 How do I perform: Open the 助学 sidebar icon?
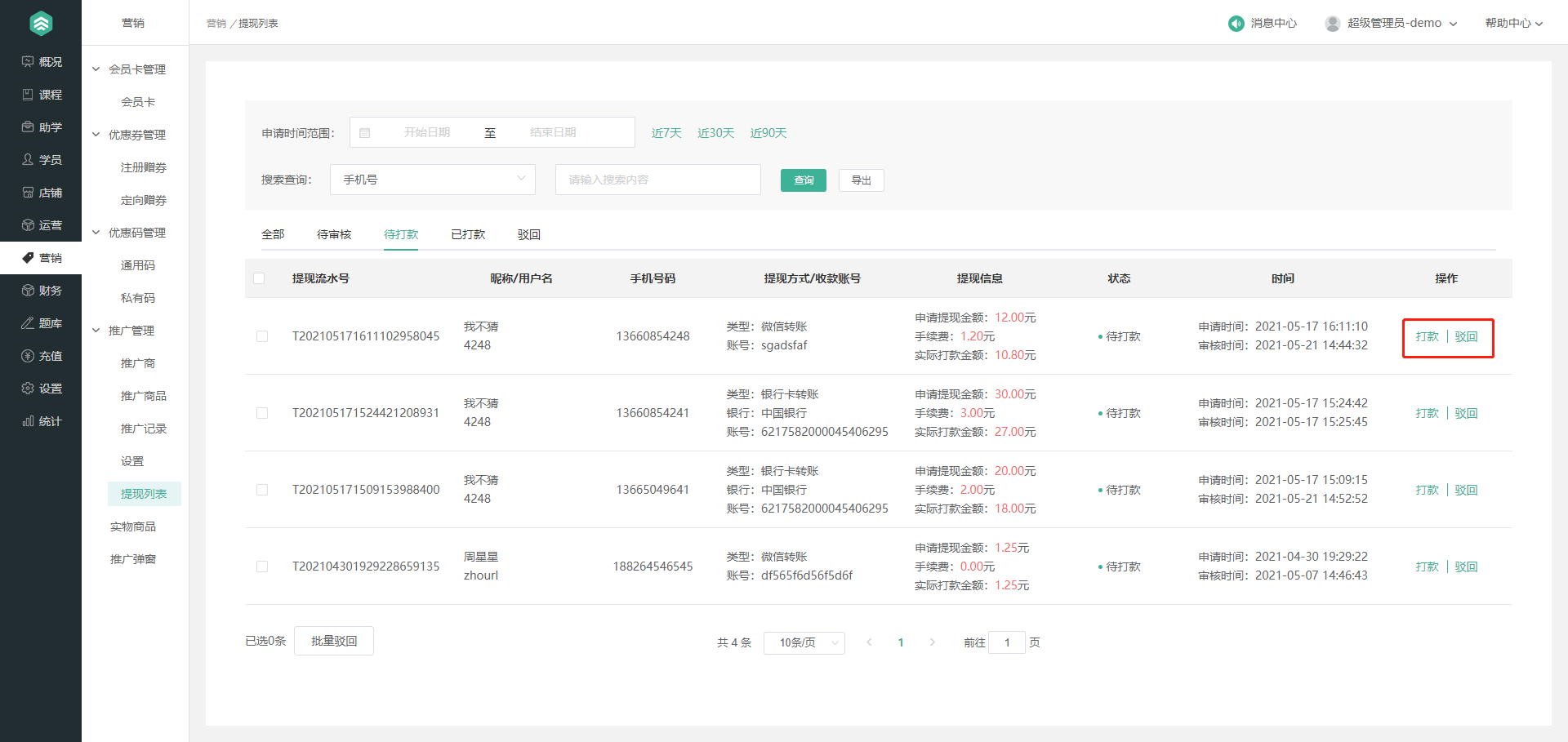point(28,127)
